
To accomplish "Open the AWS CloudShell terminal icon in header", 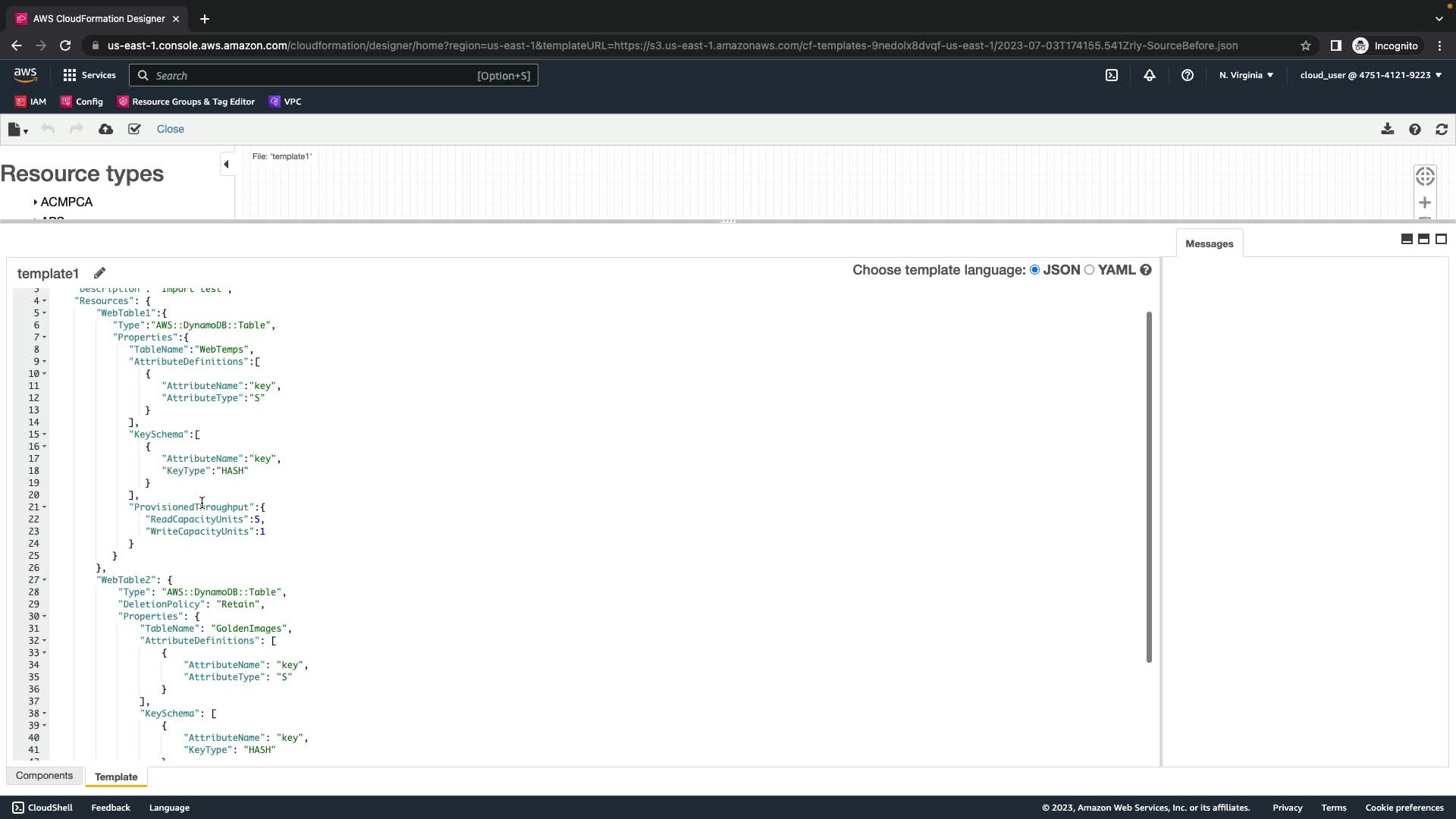I will [1112, 75].
